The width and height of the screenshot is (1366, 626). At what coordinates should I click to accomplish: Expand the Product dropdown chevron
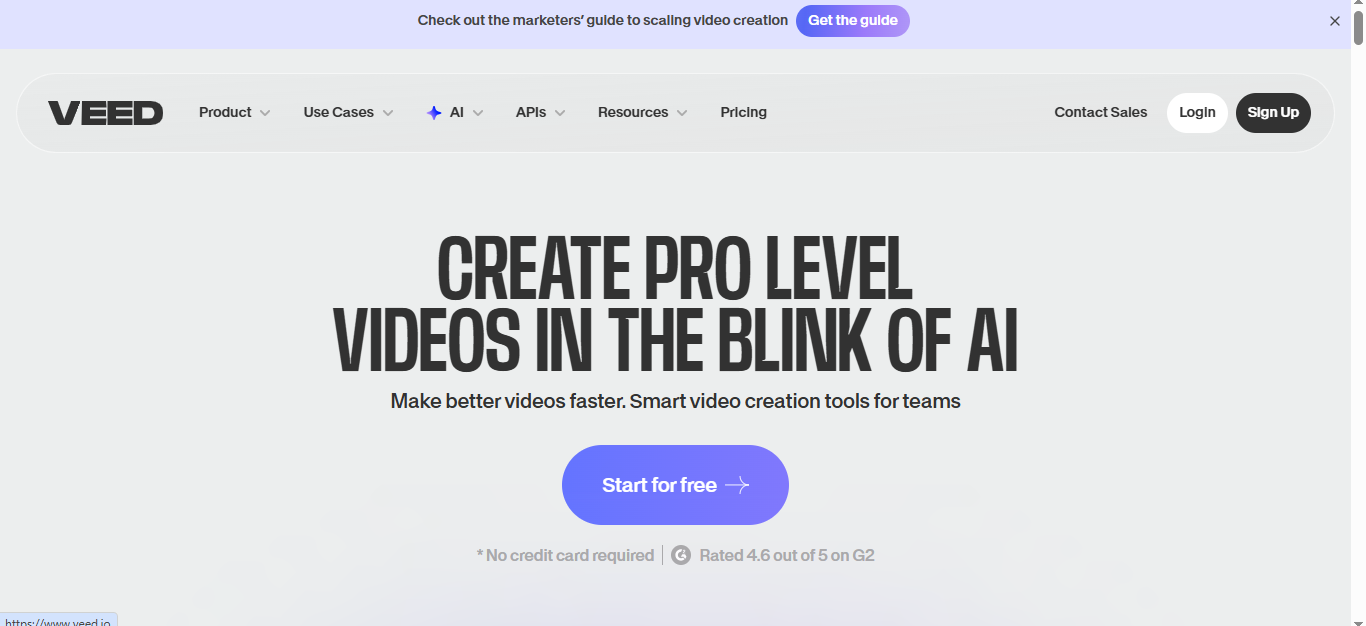265,113
